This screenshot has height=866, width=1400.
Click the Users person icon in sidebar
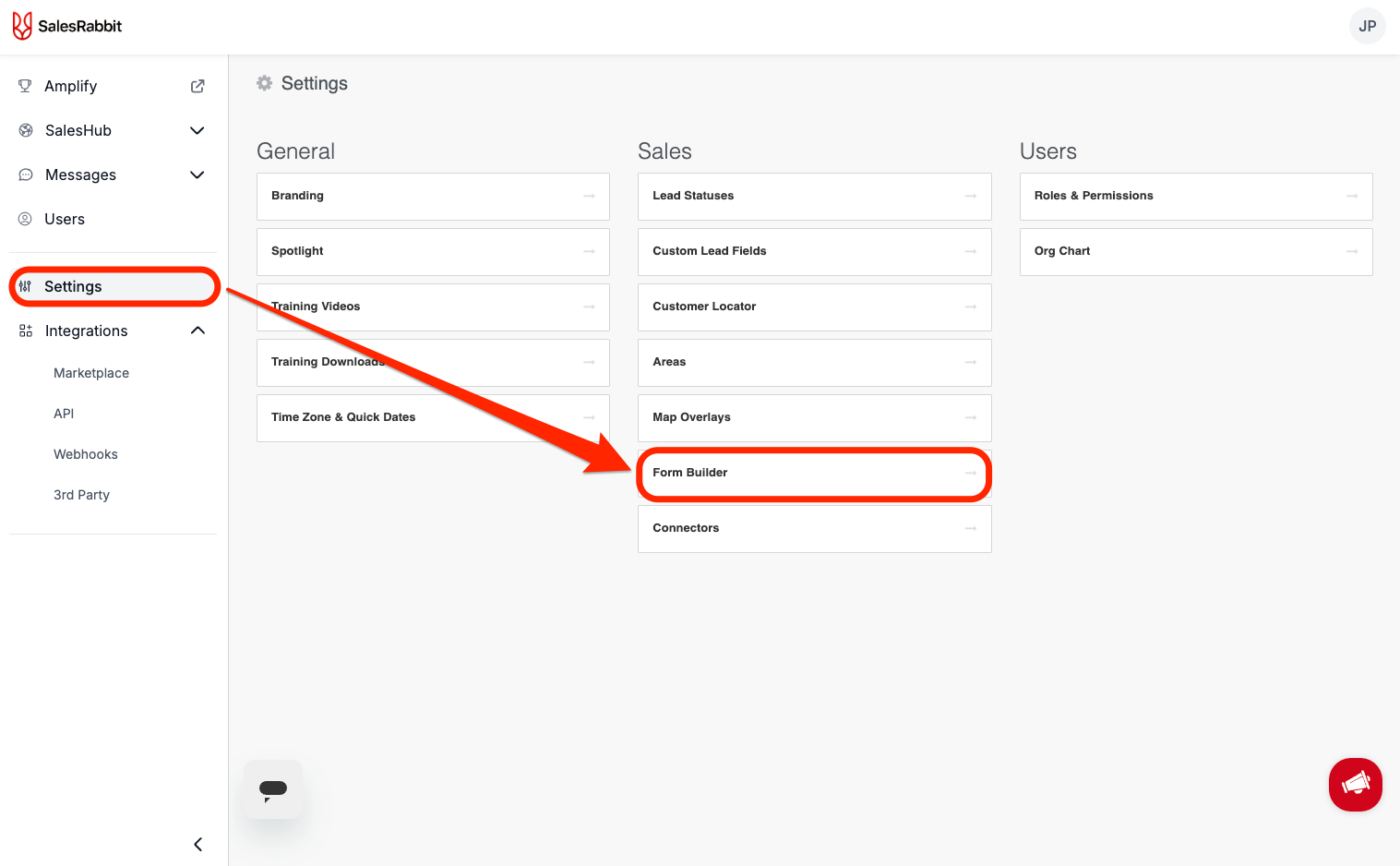25,219
